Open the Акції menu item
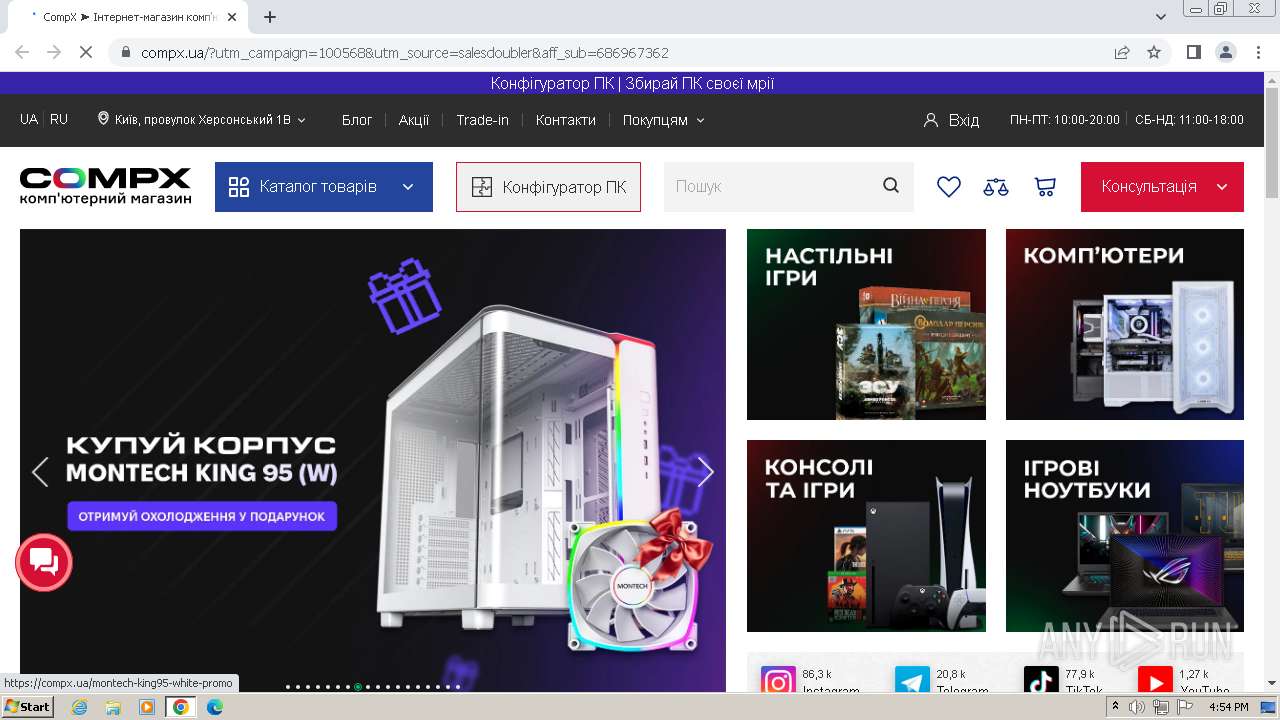Image resolution: width=1280 pixels, height=720 pixels. coord(414,120)
